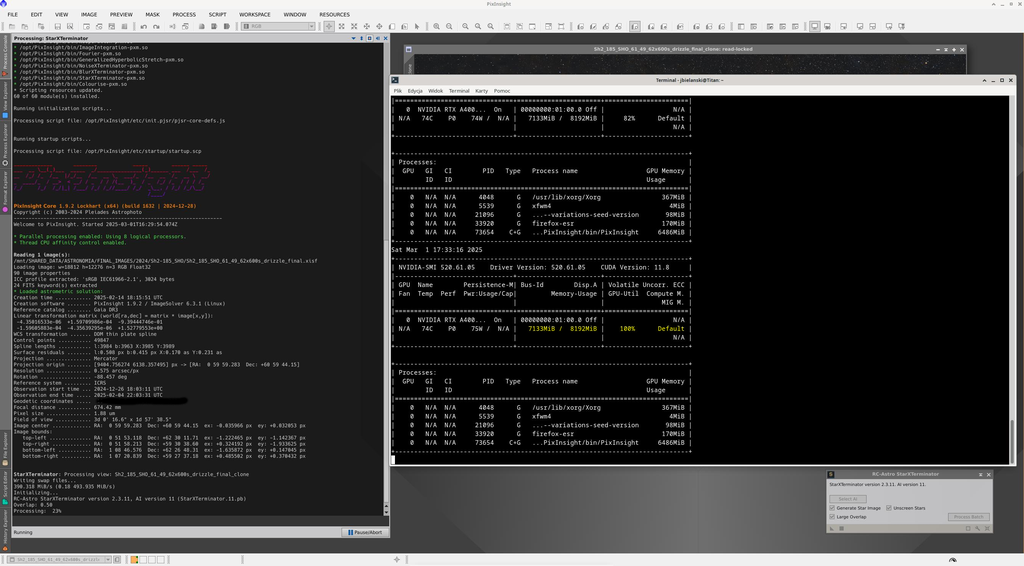
Task: Open the WORKSPACE menu
Action: [x=255, y=14]
